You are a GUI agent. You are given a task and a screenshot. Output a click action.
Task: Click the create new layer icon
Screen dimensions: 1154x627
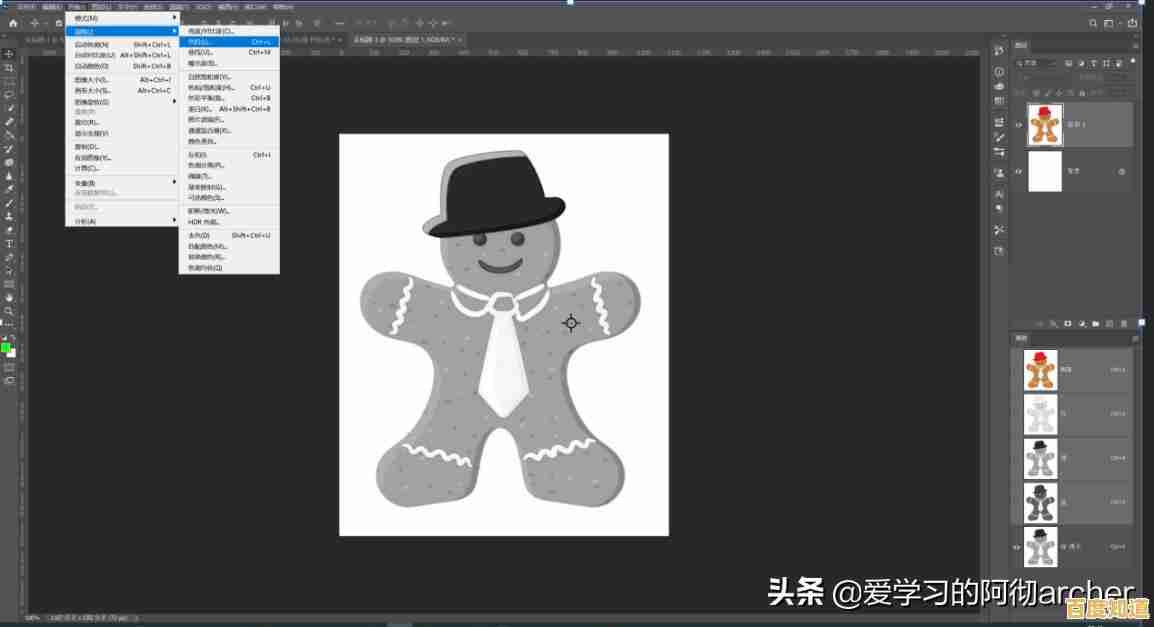click(x=1111, y=324)
